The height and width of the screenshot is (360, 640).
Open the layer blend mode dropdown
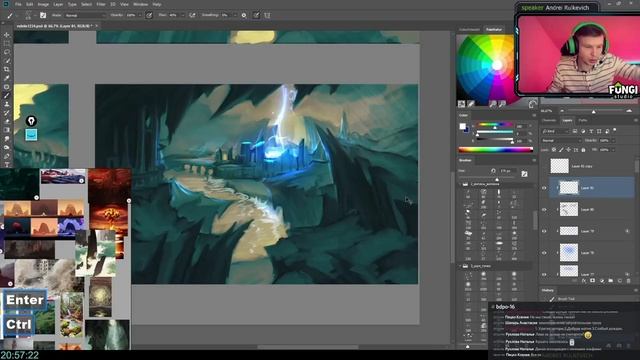(562, 140)
